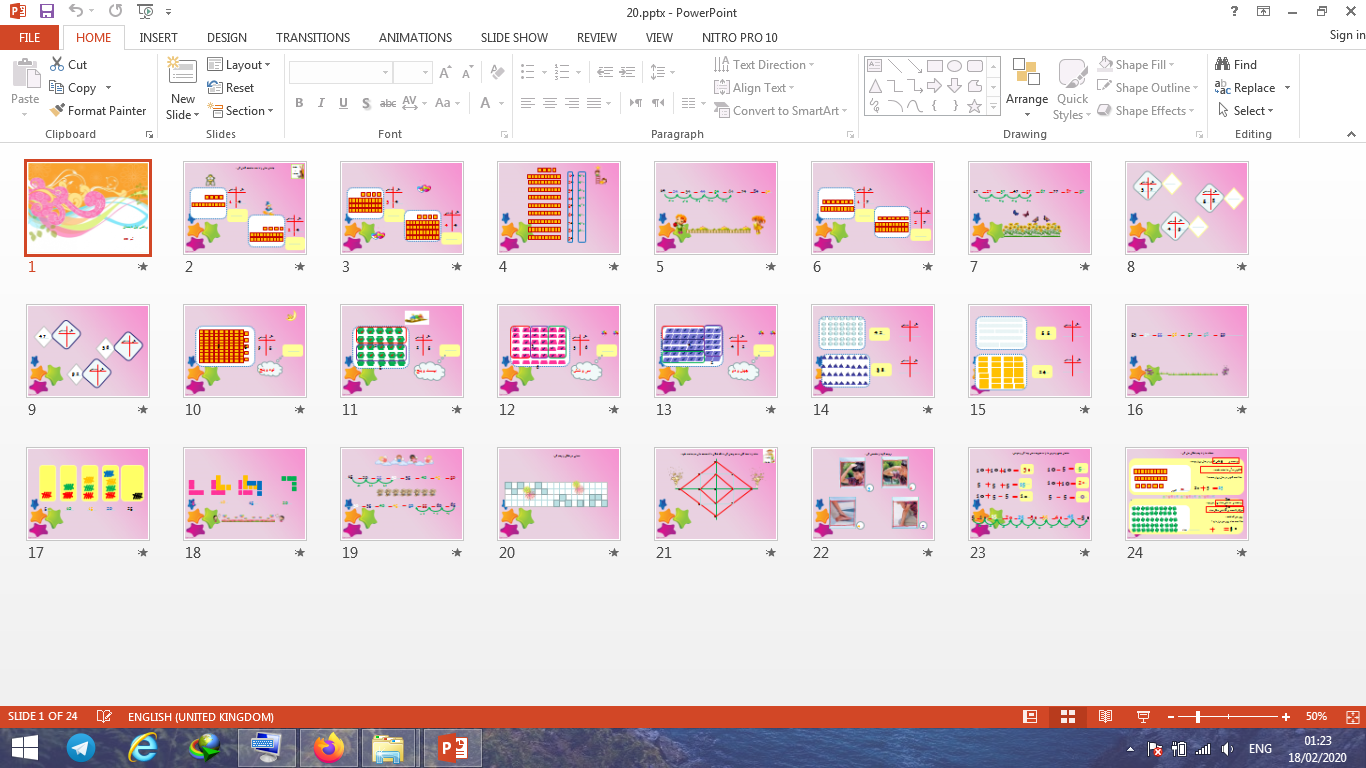1366x768 pixels.
Task: Click the New Slide icon
Action: 182,75
